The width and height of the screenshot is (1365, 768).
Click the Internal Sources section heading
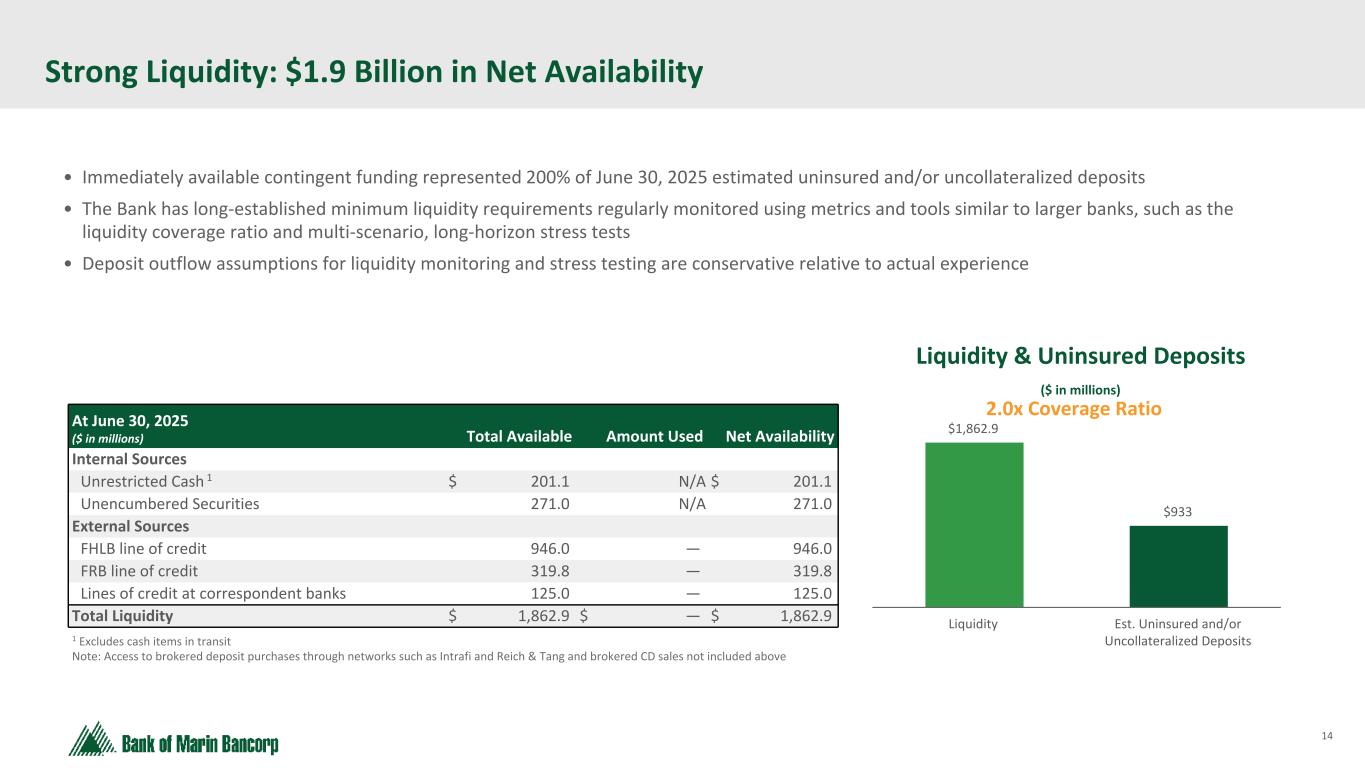(x=129, y=459)
